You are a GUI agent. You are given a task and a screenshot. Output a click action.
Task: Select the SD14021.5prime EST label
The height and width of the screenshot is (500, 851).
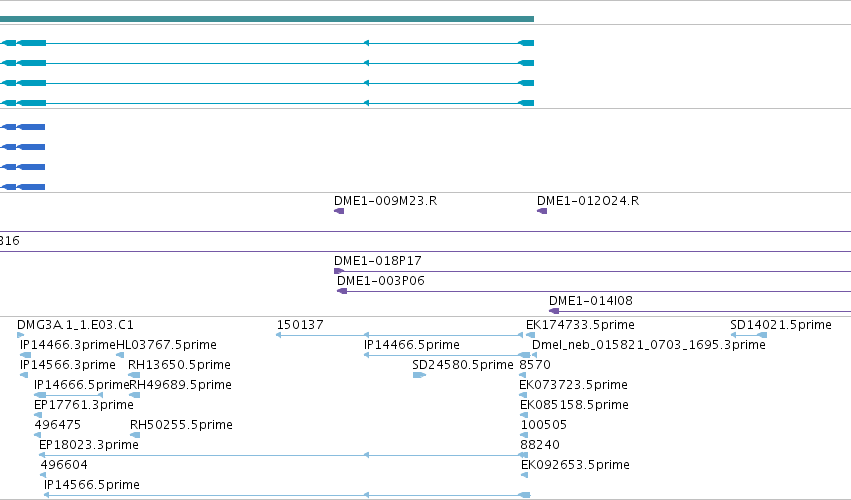780,325
